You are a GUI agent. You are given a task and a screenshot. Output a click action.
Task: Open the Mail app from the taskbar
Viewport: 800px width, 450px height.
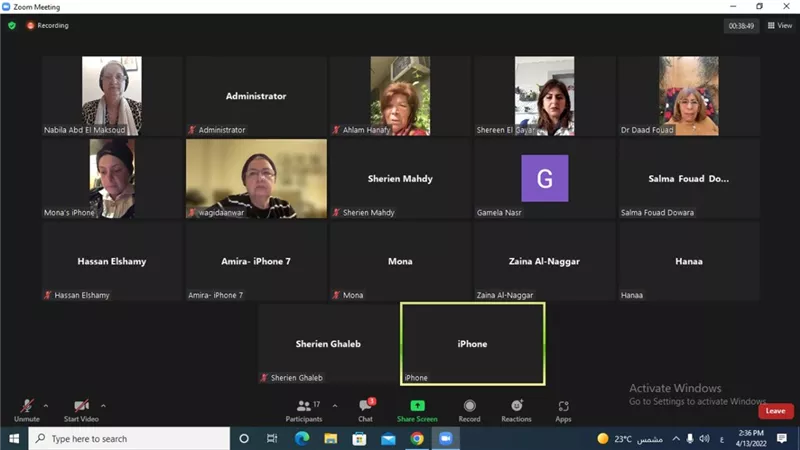pos(388,439)
